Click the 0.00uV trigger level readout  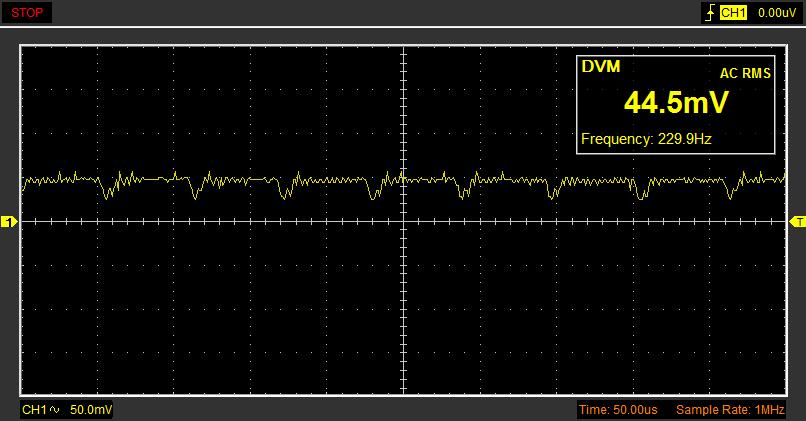pyautogui.click(x=776, y=13)
